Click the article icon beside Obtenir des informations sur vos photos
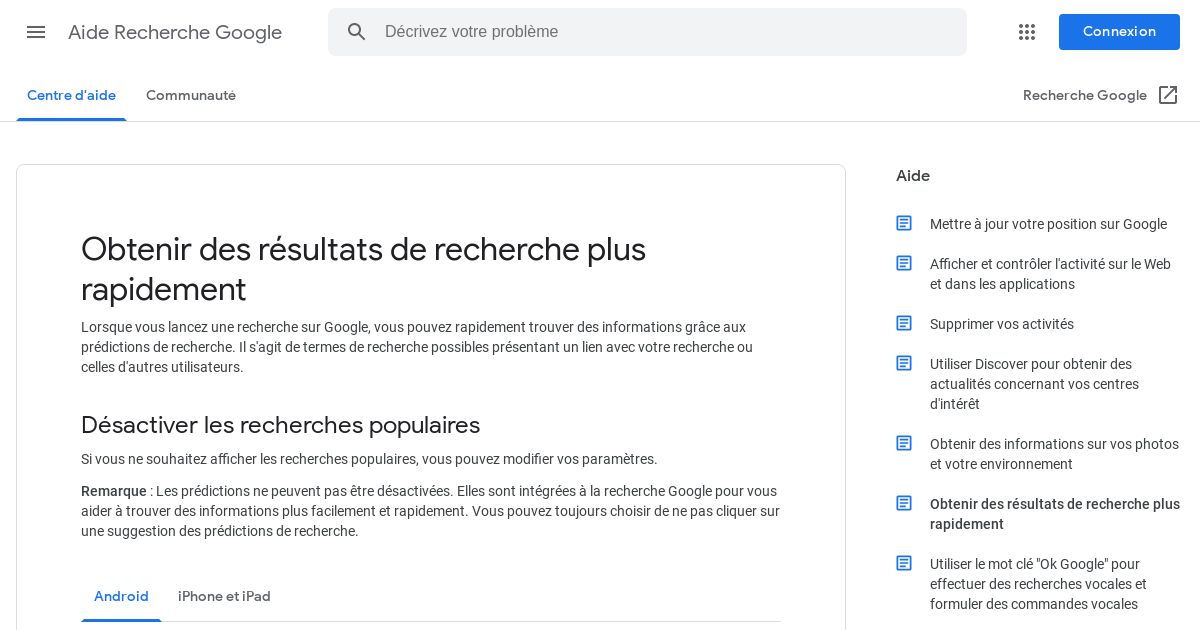Viewport: 1200px width, 630px height. 904,443
